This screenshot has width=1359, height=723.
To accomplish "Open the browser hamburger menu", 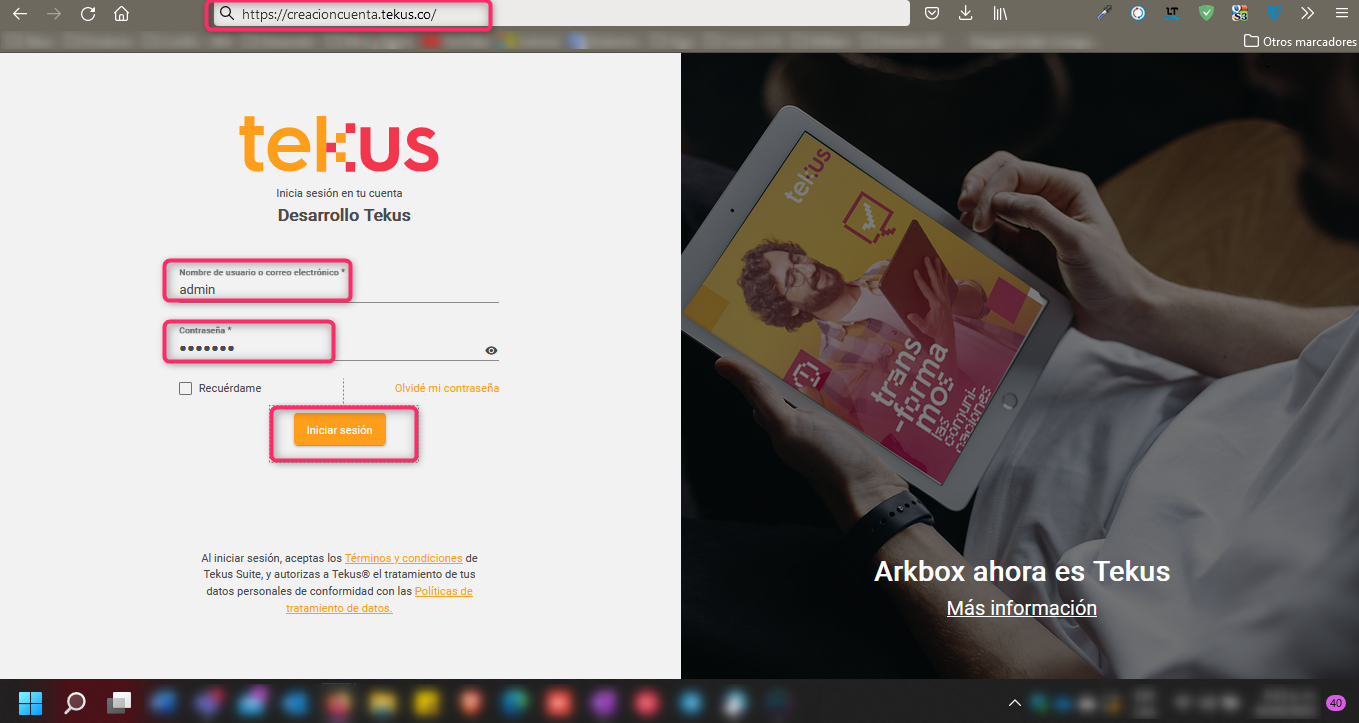I will (x=1341, y=14).
